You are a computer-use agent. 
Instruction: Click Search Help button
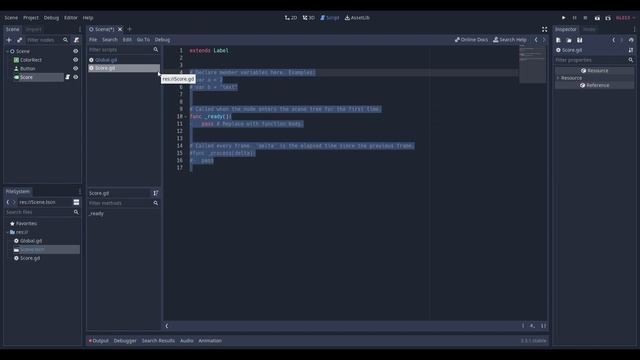click(510, 40)
